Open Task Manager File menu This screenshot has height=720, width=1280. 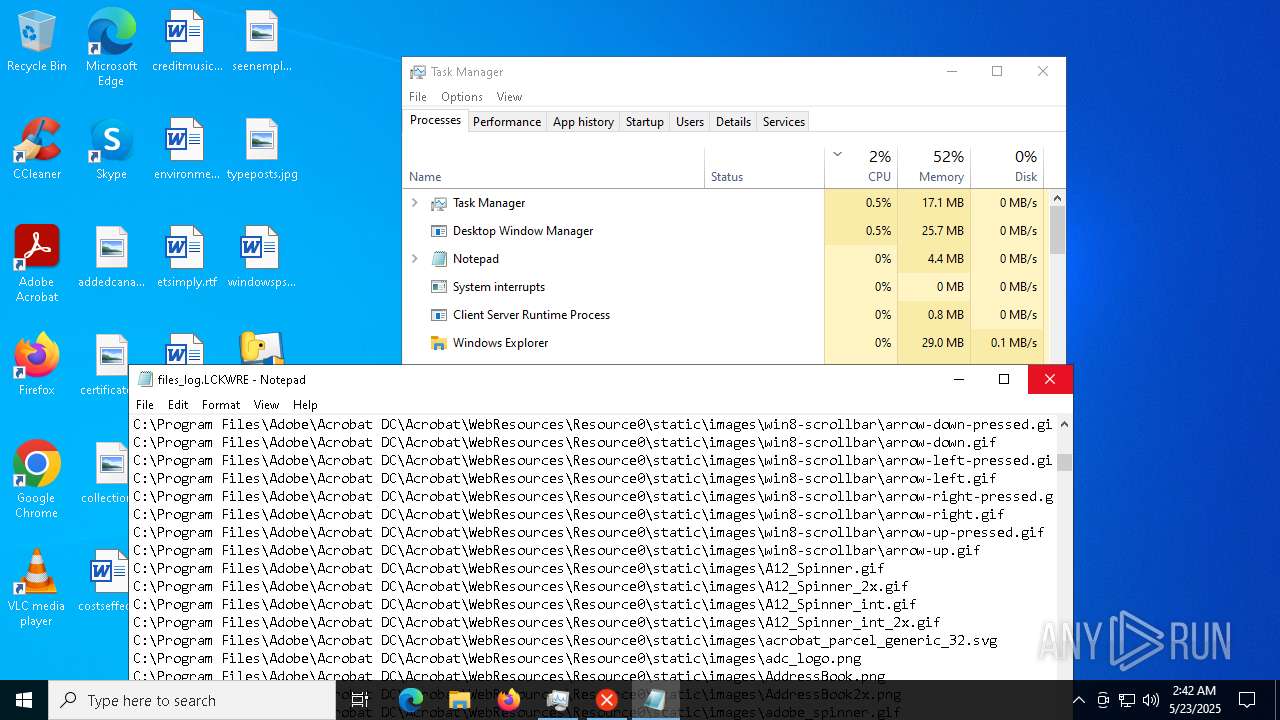click(418, 97)
